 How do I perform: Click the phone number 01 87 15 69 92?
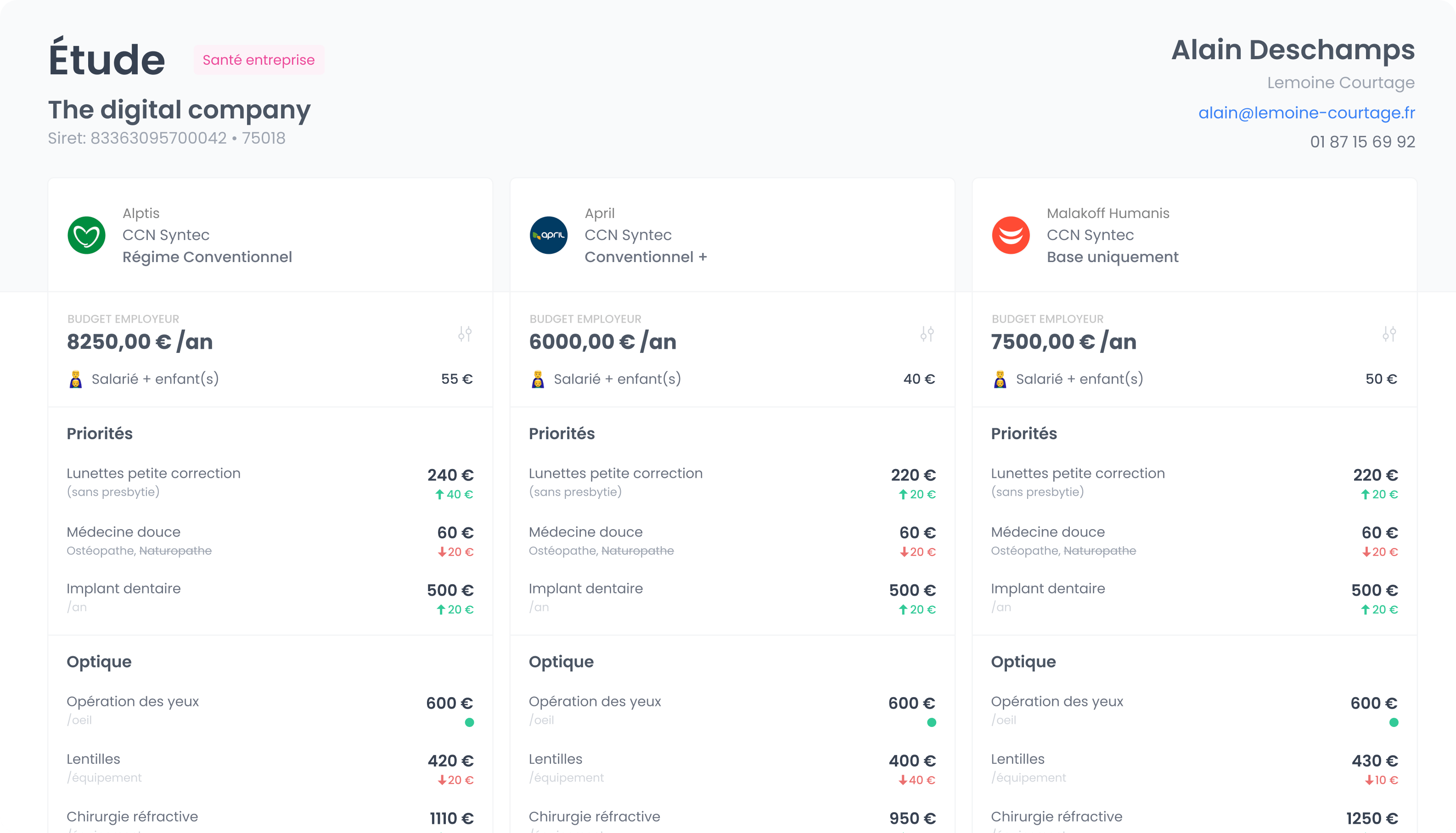(1362, 142)
